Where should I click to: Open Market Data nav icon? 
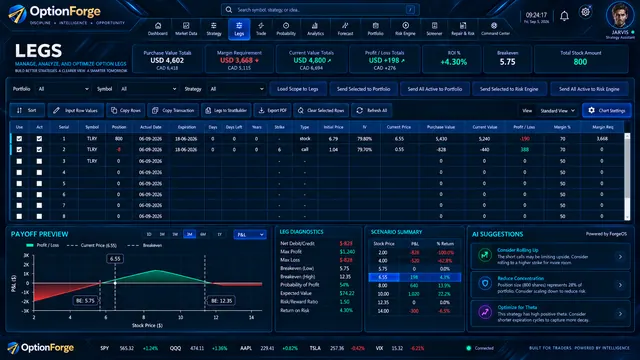(186, 29)
